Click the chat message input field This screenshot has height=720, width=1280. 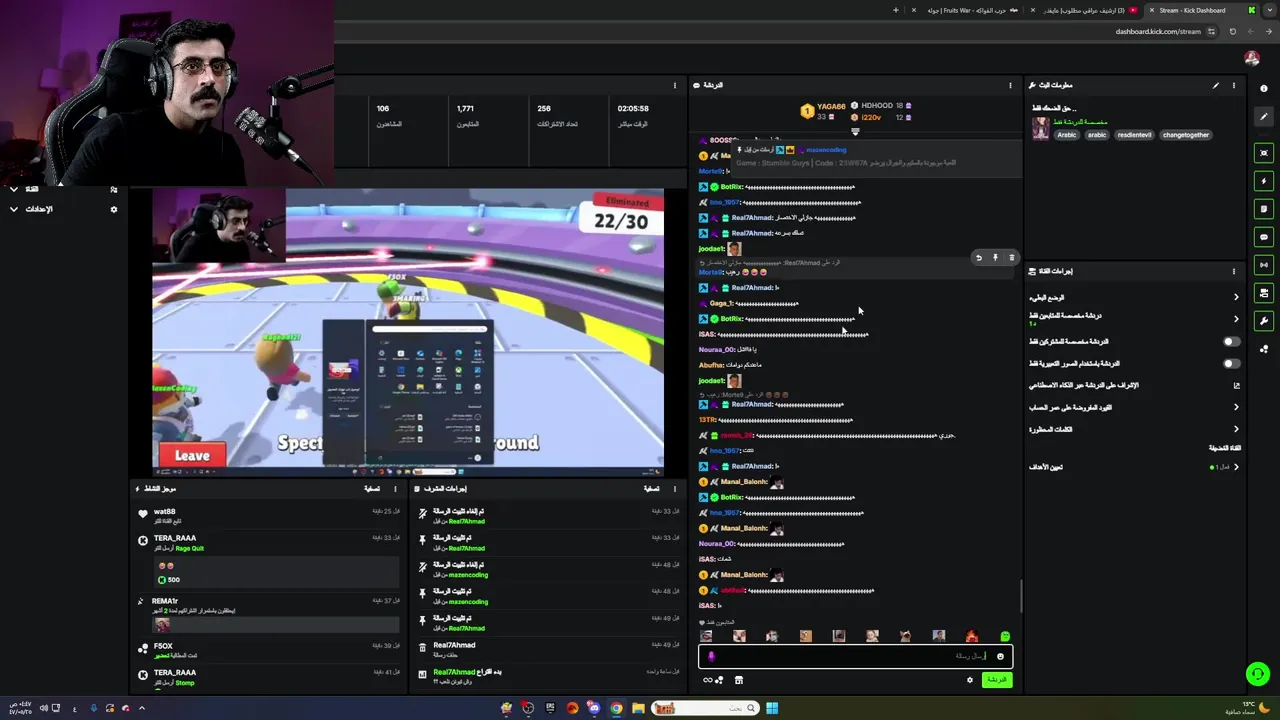(x=855, y=657)
